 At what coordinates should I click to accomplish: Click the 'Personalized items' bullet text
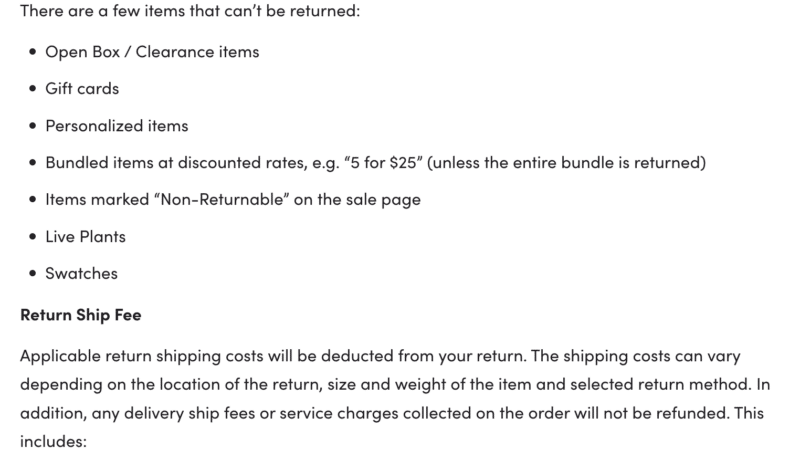pos(117,125)
